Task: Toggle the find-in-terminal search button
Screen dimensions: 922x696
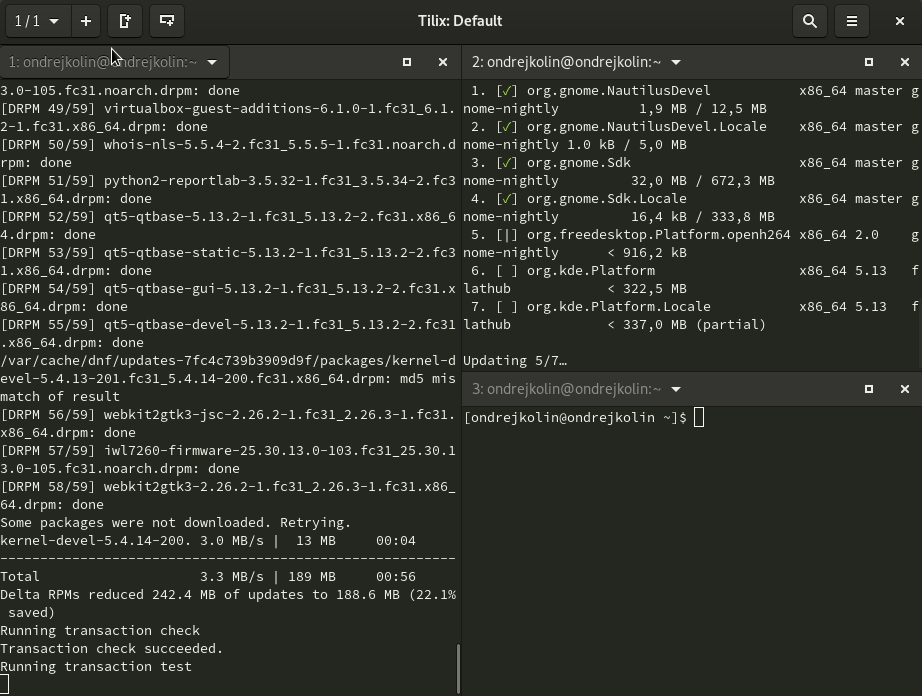Action: coord(810,21)
